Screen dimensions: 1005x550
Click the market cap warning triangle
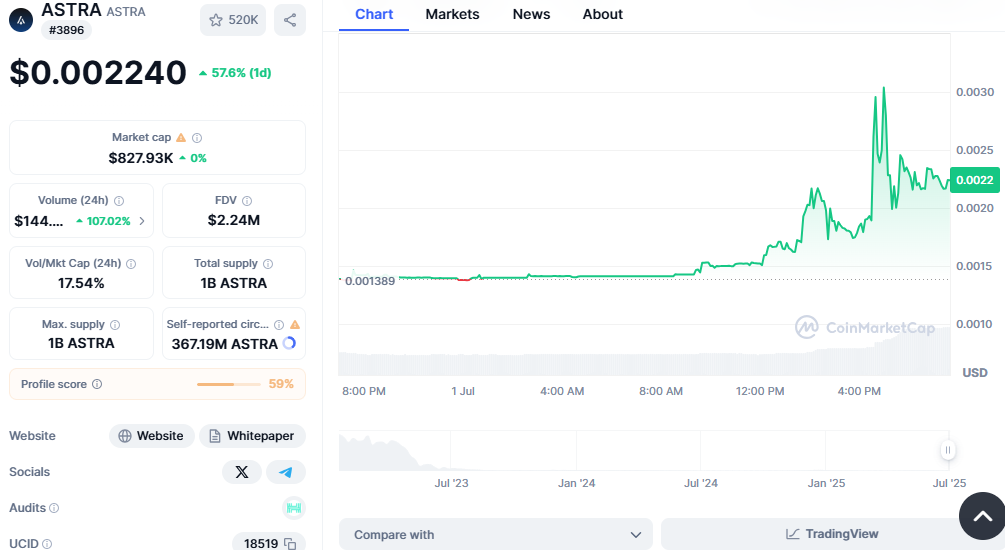point(181,138)
